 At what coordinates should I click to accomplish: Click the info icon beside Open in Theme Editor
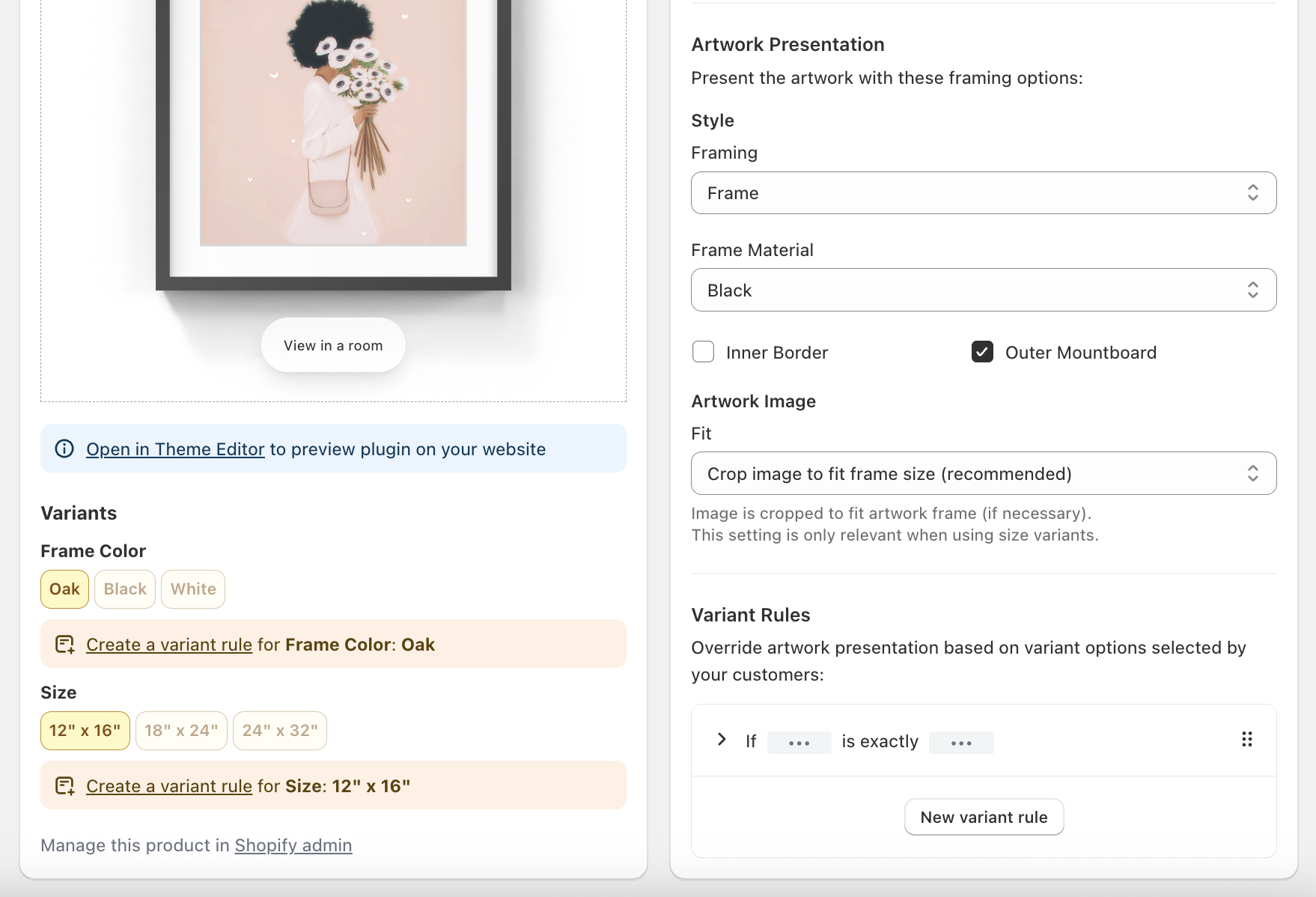(x=64, y=448)
